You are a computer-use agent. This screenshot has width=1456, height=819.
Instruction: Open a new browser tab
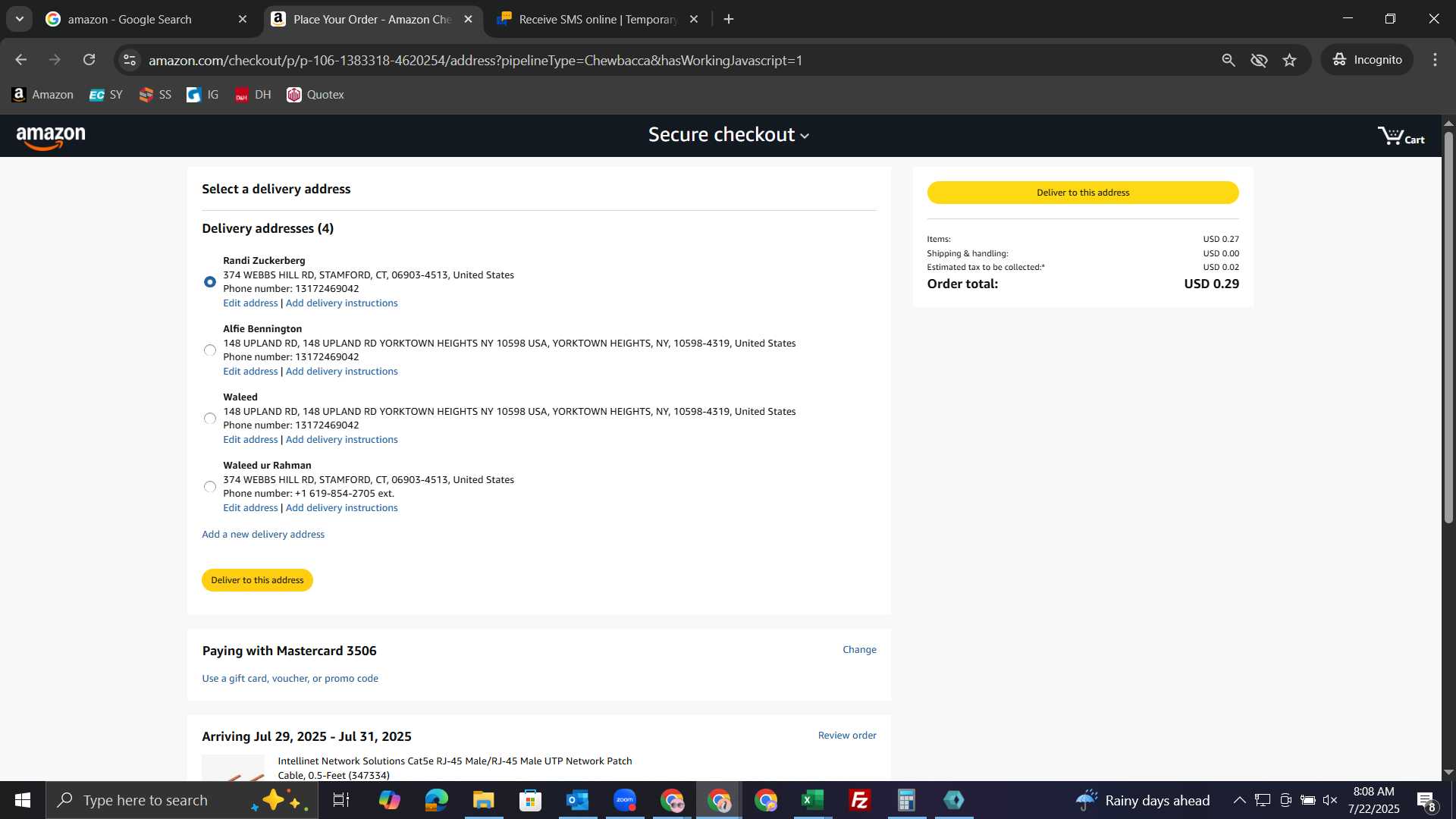click(x=729, y=19)
